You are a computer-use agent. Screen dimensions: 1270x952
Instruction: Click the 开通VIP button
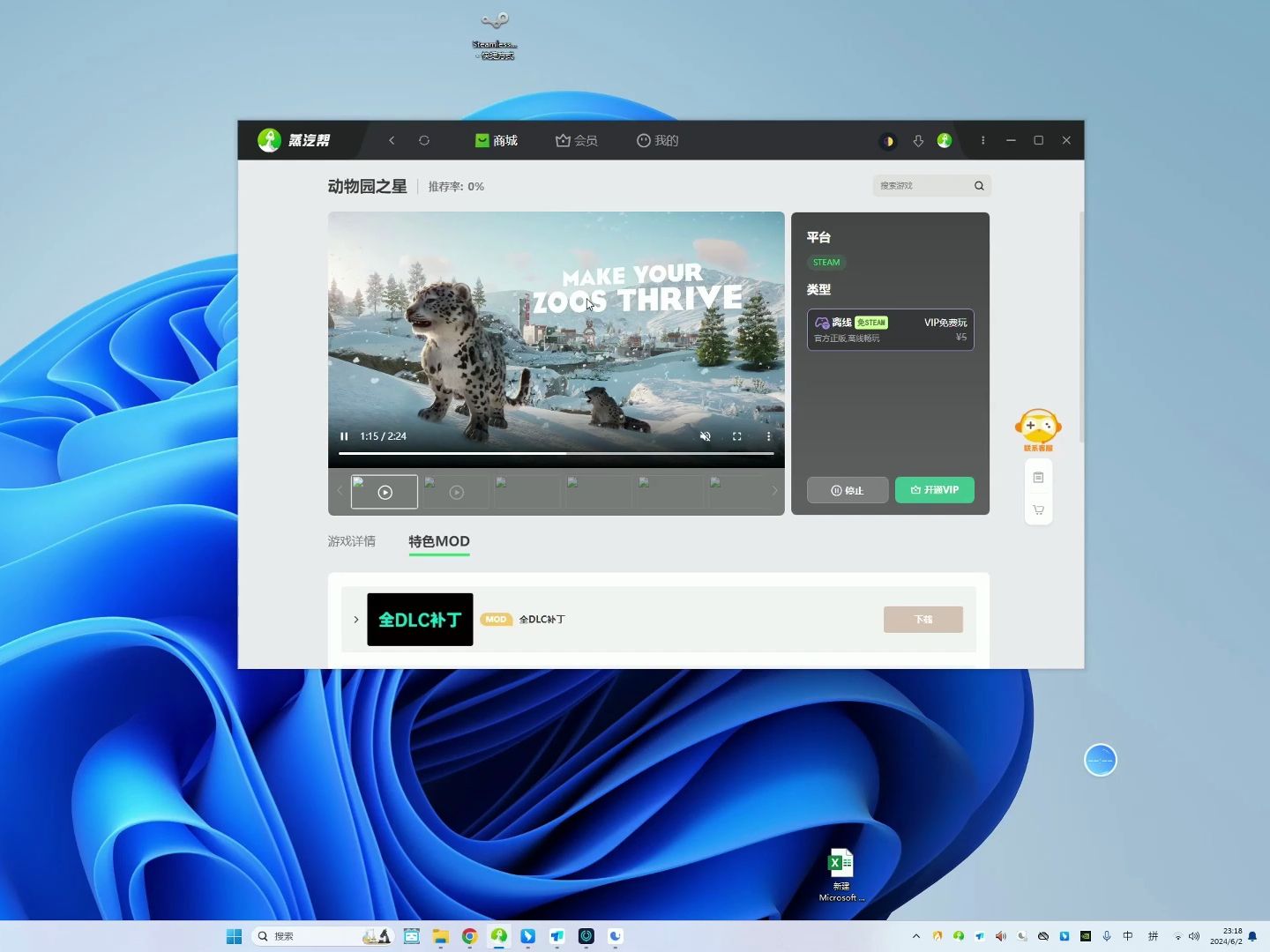click(935, 490)
